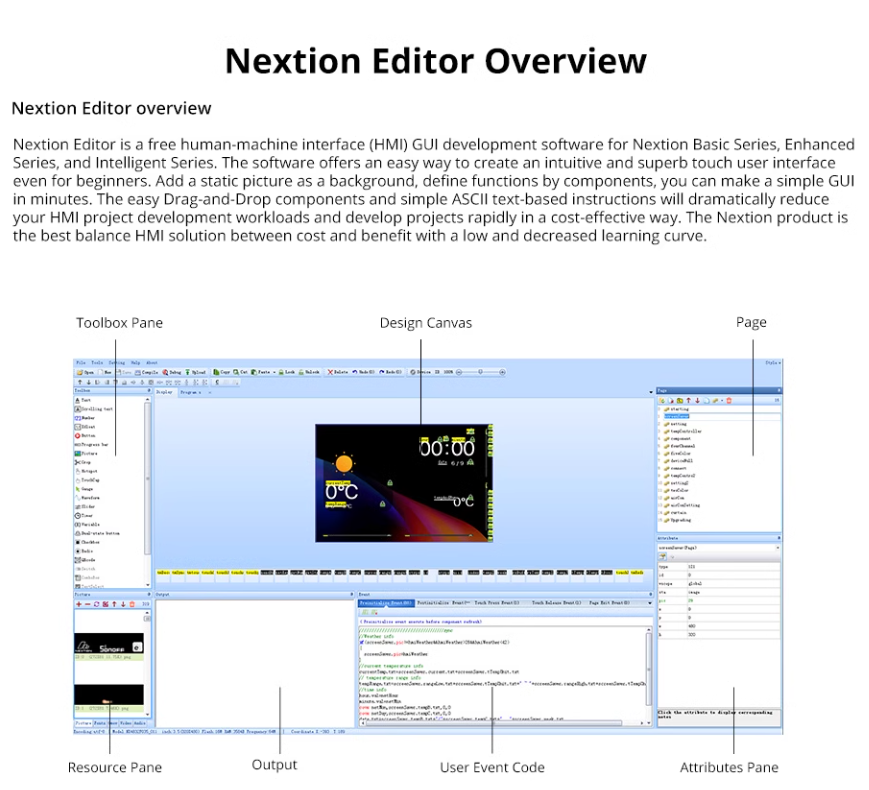Add picture with red plus icon
Screen dimensions: 869x790
(79, 604)
